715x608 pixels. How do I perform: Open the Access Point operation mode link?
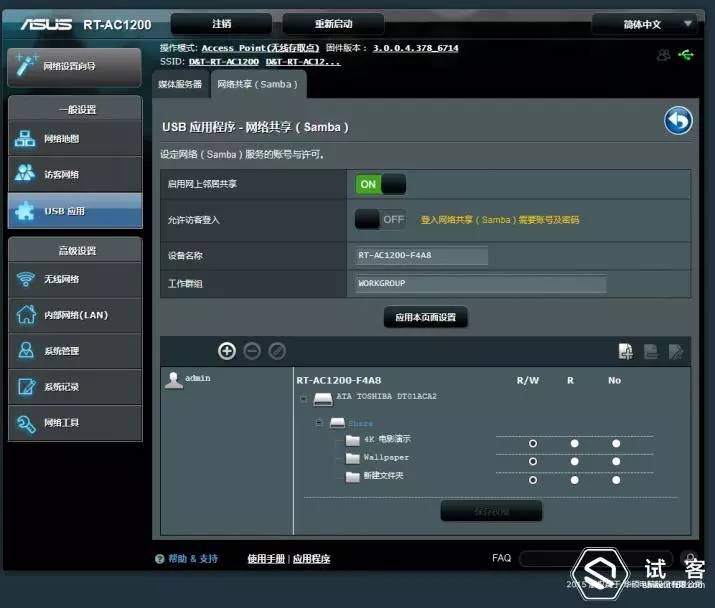(x=260, y=48)
